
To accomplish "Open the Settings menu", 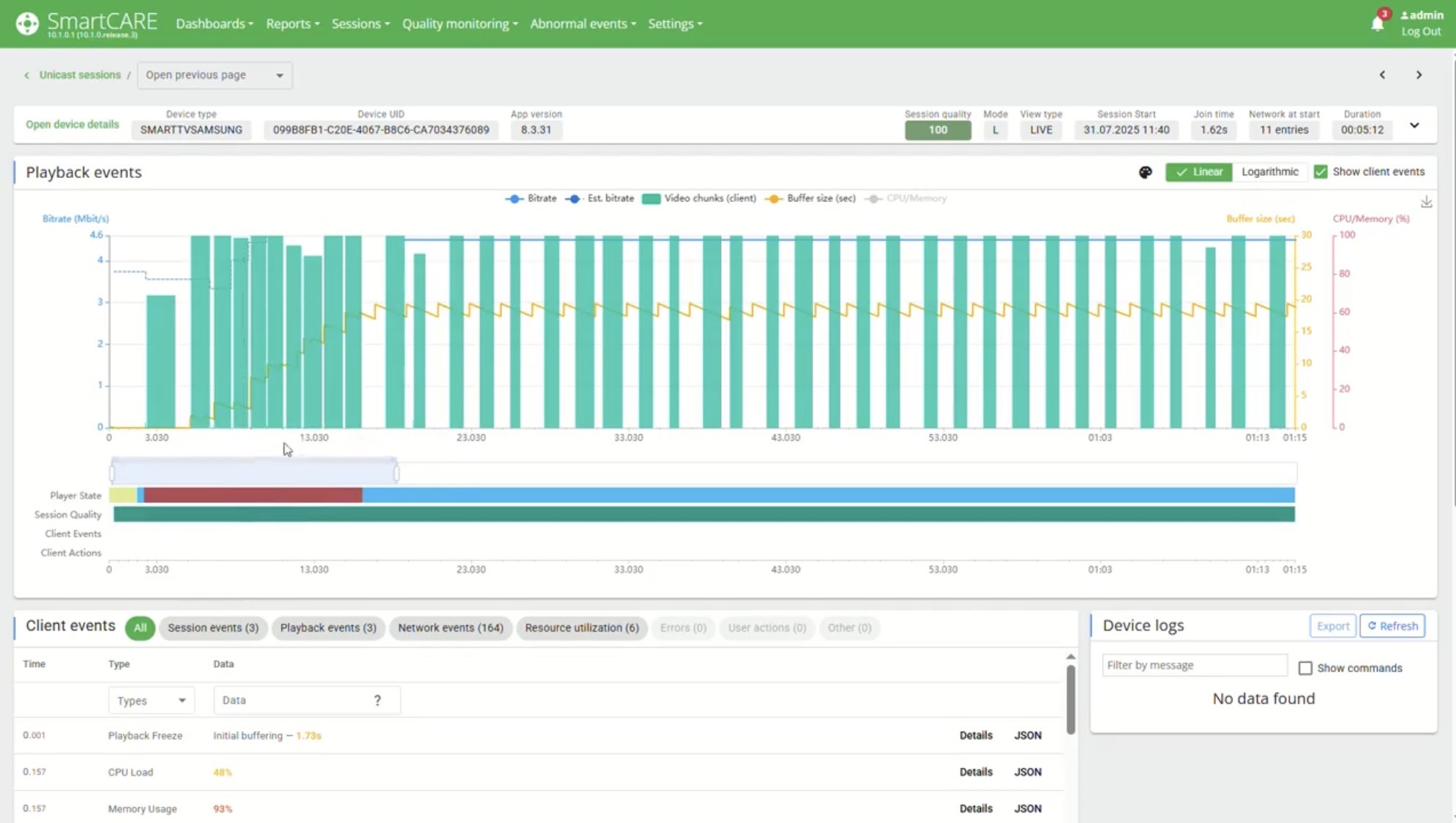I will click(675, 23).
